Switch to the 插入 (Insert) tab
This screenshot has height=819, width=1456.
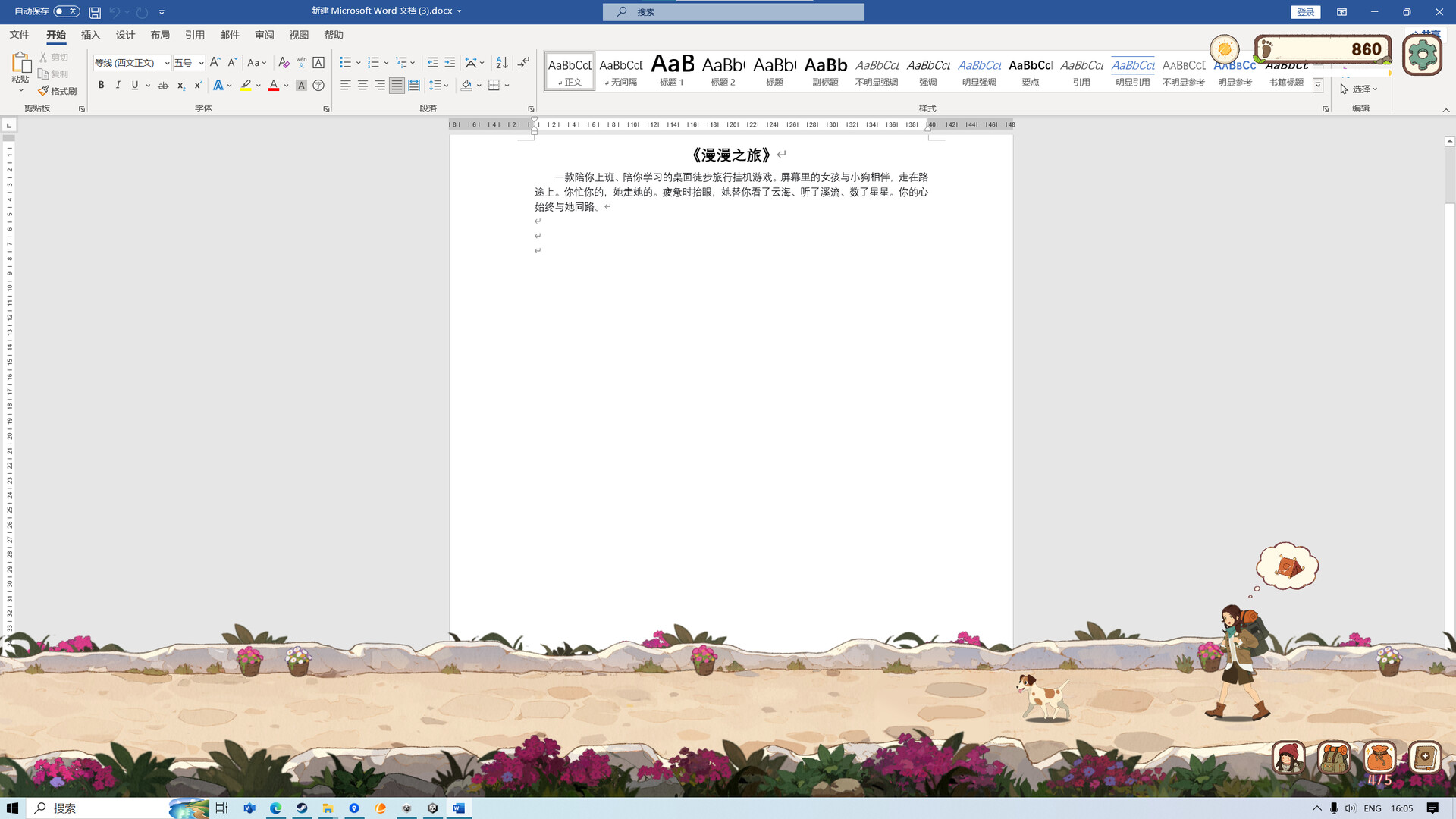click(x=90, y=35)
